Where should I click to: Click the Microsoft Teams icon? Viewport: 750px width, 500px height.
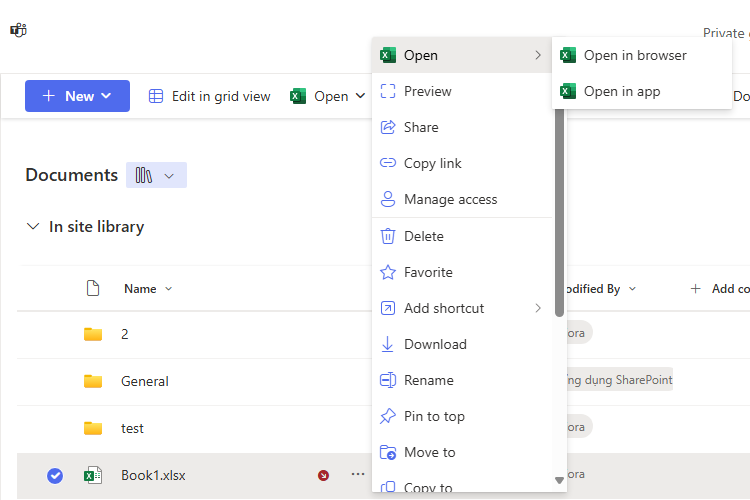tap(18, 30)
